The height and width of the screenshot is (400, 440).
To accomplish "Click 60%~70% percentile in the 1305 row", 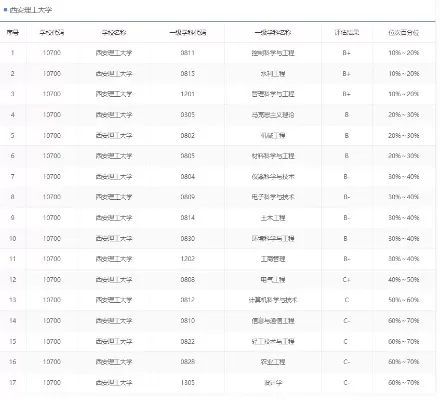I will [x=404, y=382].
